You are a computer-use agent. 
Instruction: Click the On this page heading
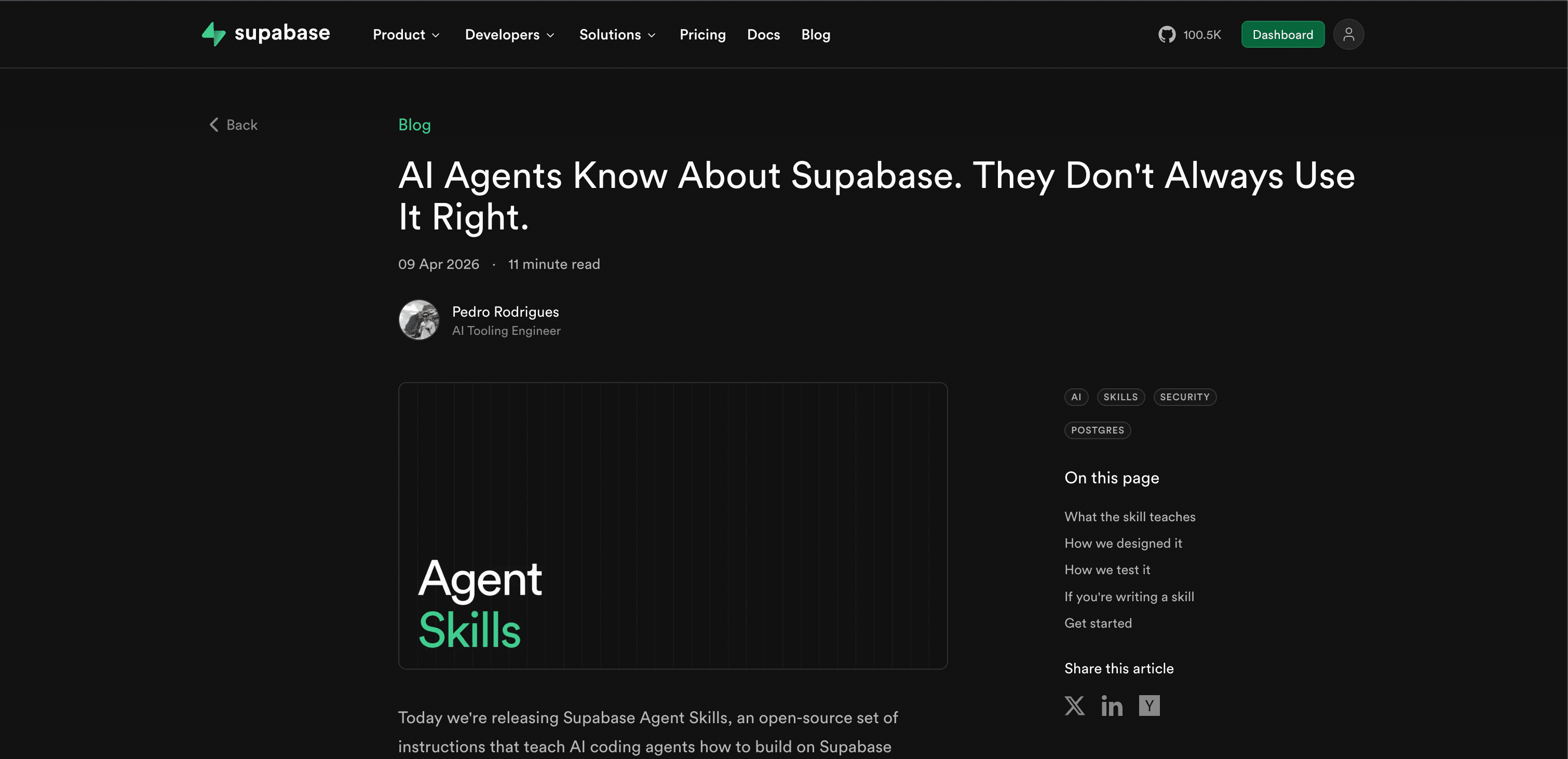[1112, 478]
